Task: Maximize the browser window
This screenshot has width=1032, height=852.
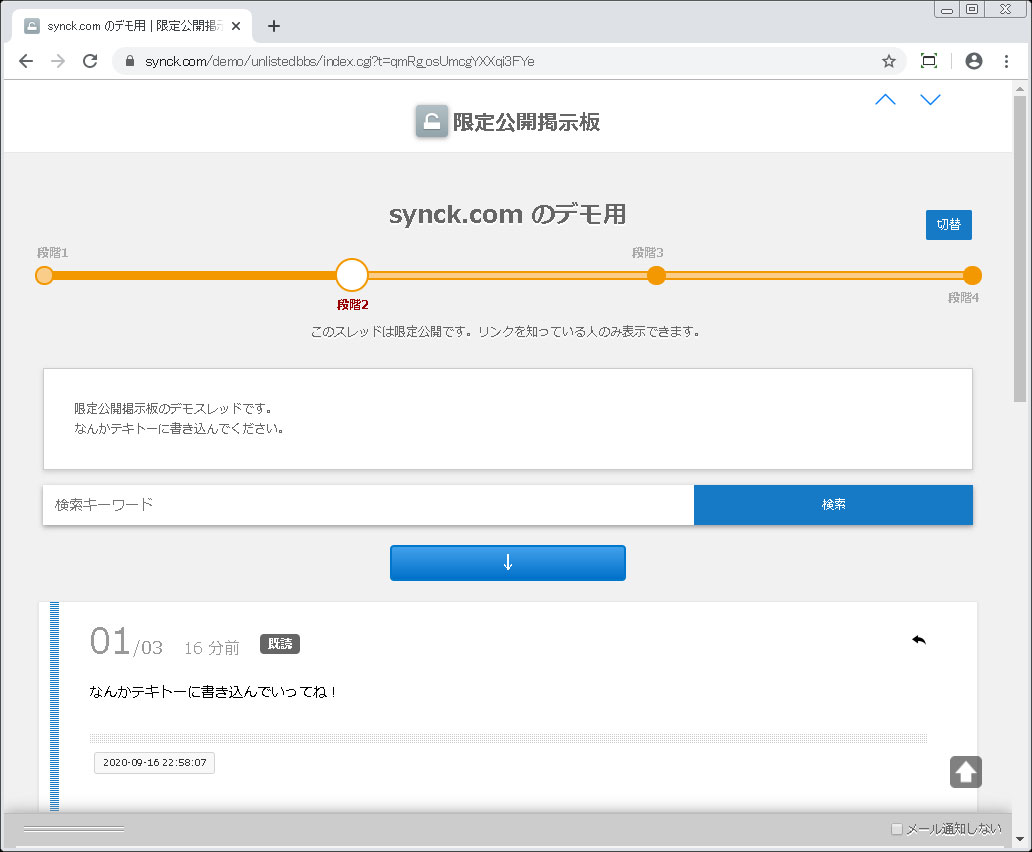Action: [x=972, y=9]
